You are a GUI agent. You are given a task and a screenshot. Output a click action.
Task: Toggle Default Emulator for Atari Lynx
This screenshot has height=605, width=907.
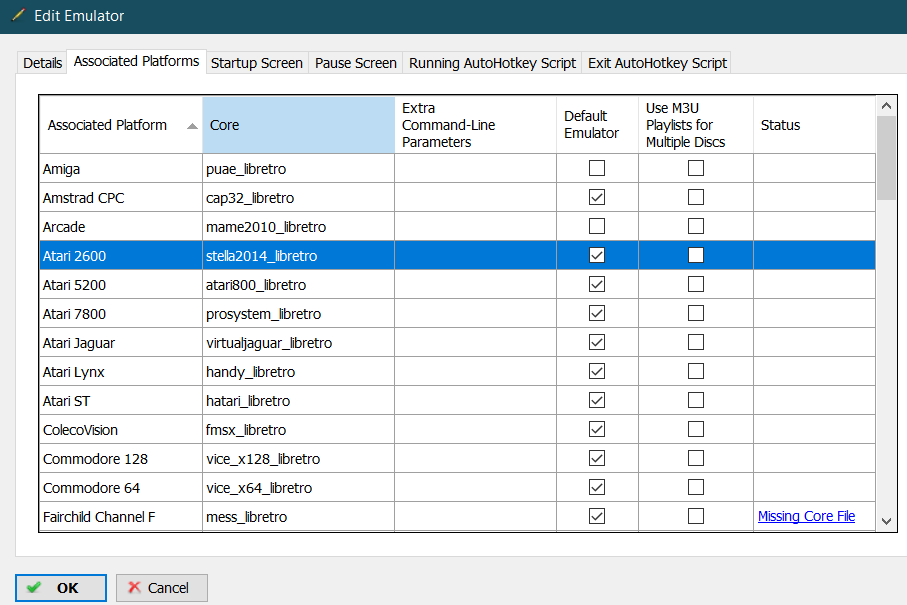pos(597,371)
